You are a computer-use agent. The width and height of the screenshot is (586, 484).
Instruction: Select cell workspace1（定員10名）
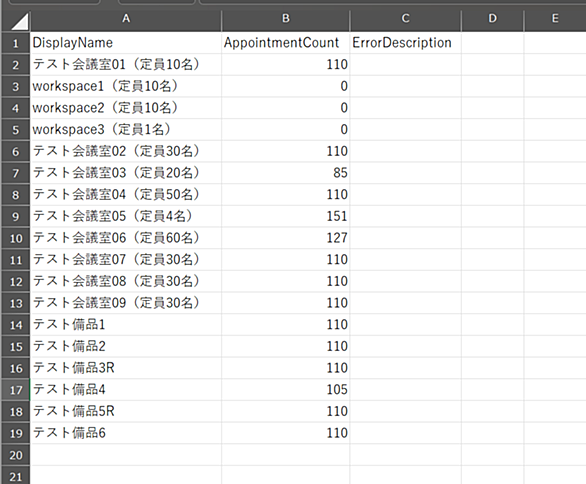126,86
